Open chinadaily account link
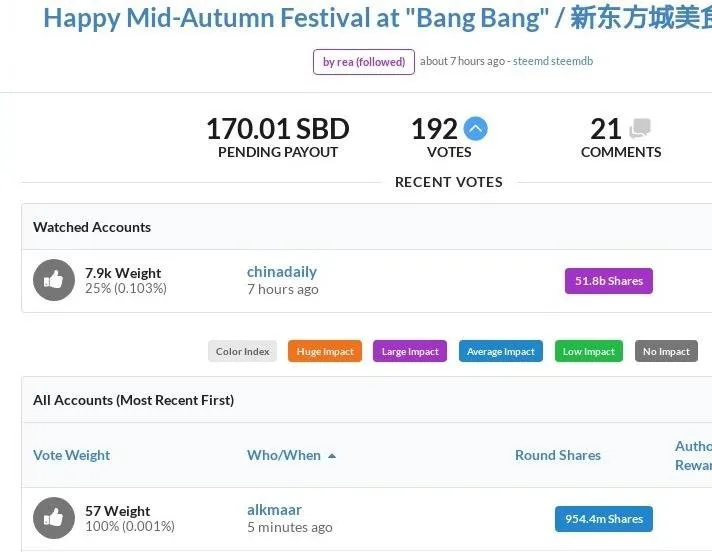 click(282, 271)
